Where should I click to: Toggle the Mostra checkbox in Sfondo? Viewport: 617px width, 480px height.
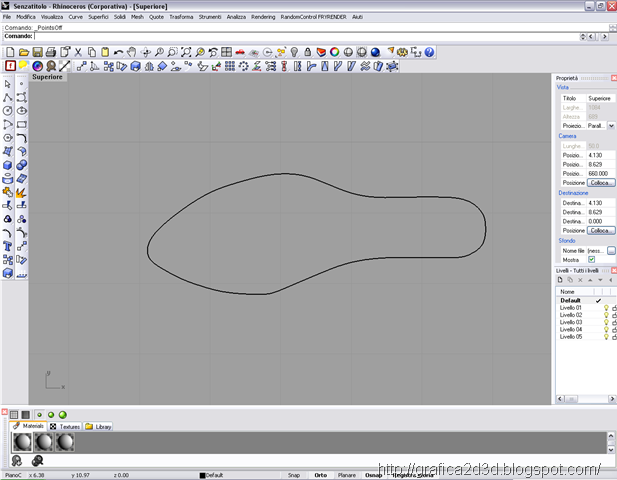(591, 259)
